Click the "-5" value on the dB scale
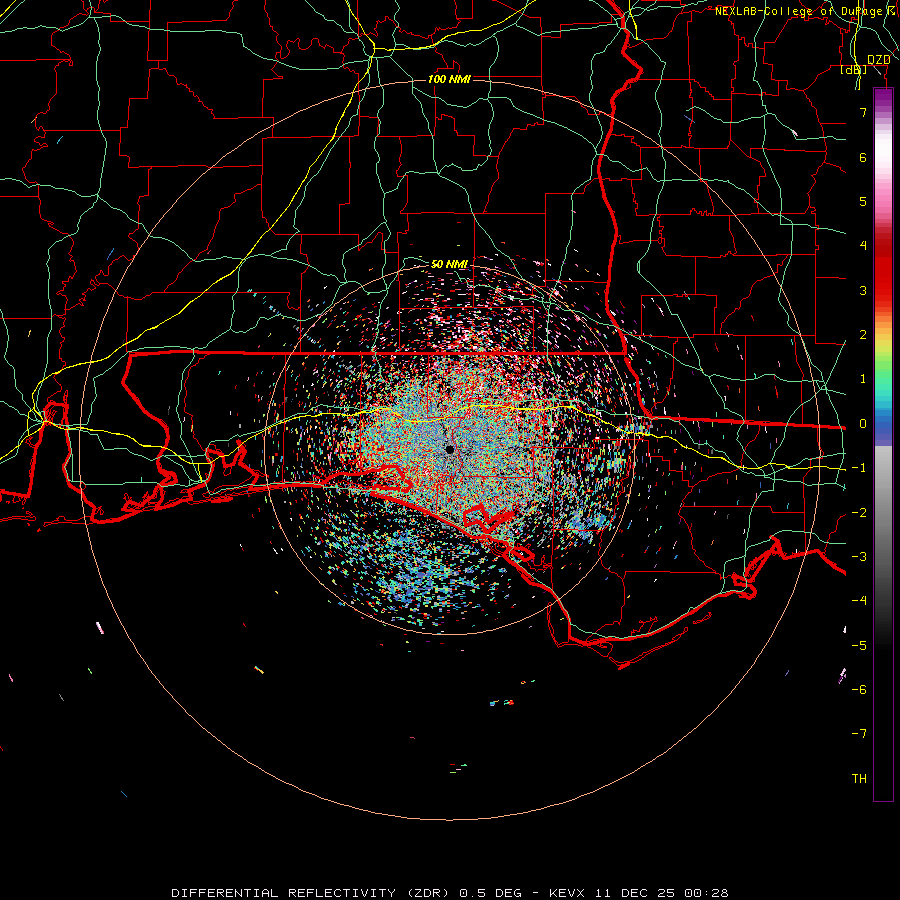 [x=859, y=646]
